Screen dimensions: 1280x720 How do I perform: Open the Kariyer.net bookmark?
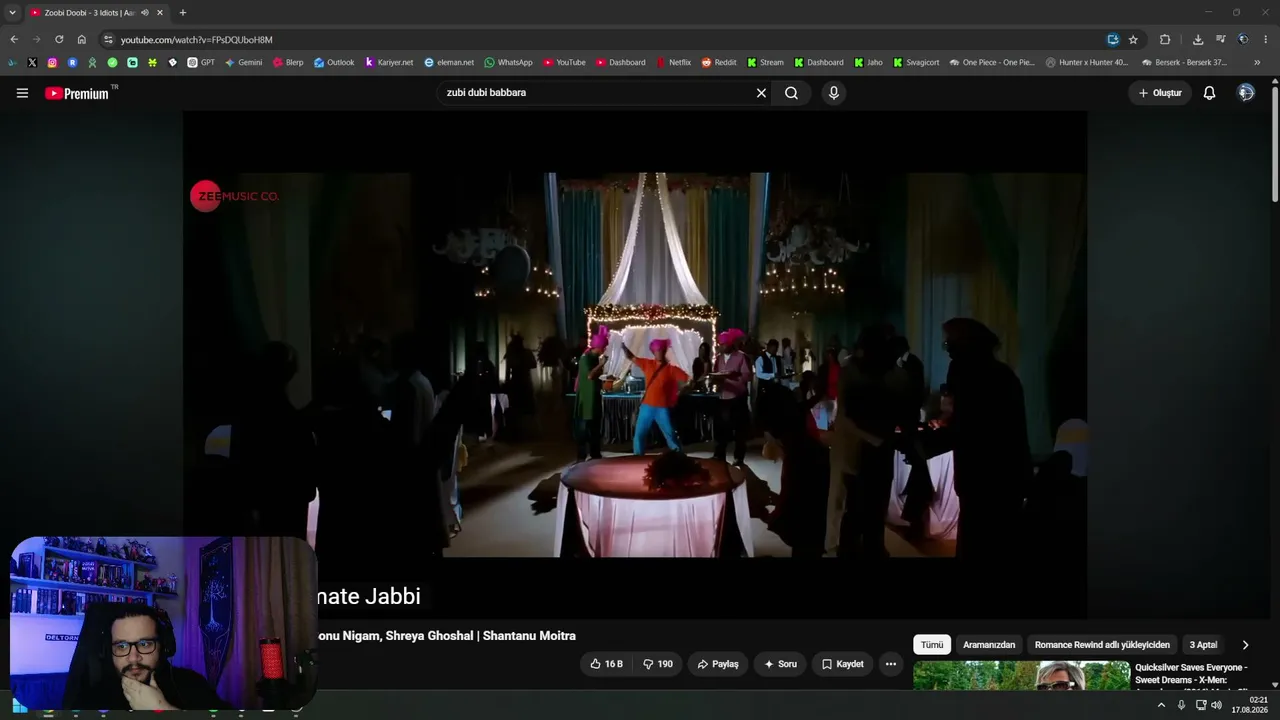(389, 62)
